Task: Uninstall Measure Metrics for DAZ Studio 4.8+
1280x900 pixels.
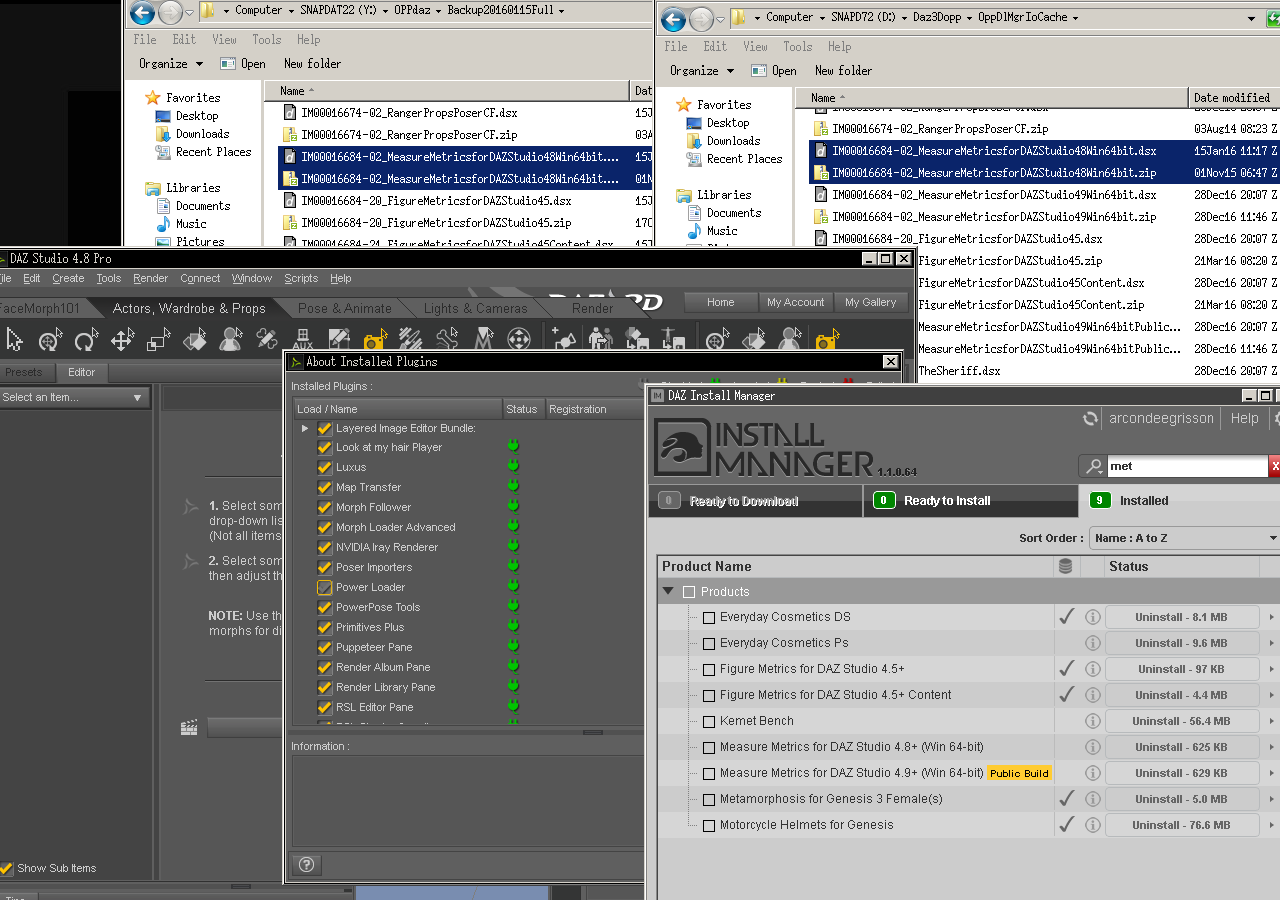Action: click(x=1181, y=747)
